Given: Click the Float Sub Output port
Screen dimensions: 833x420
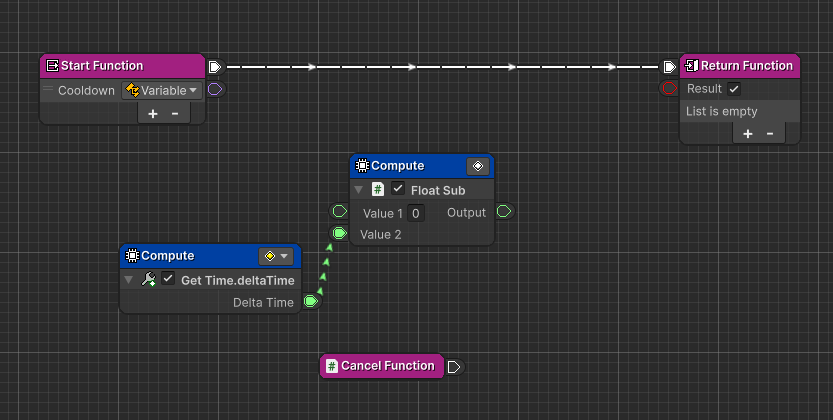Looking at the screenshot, I should point(504,212).
